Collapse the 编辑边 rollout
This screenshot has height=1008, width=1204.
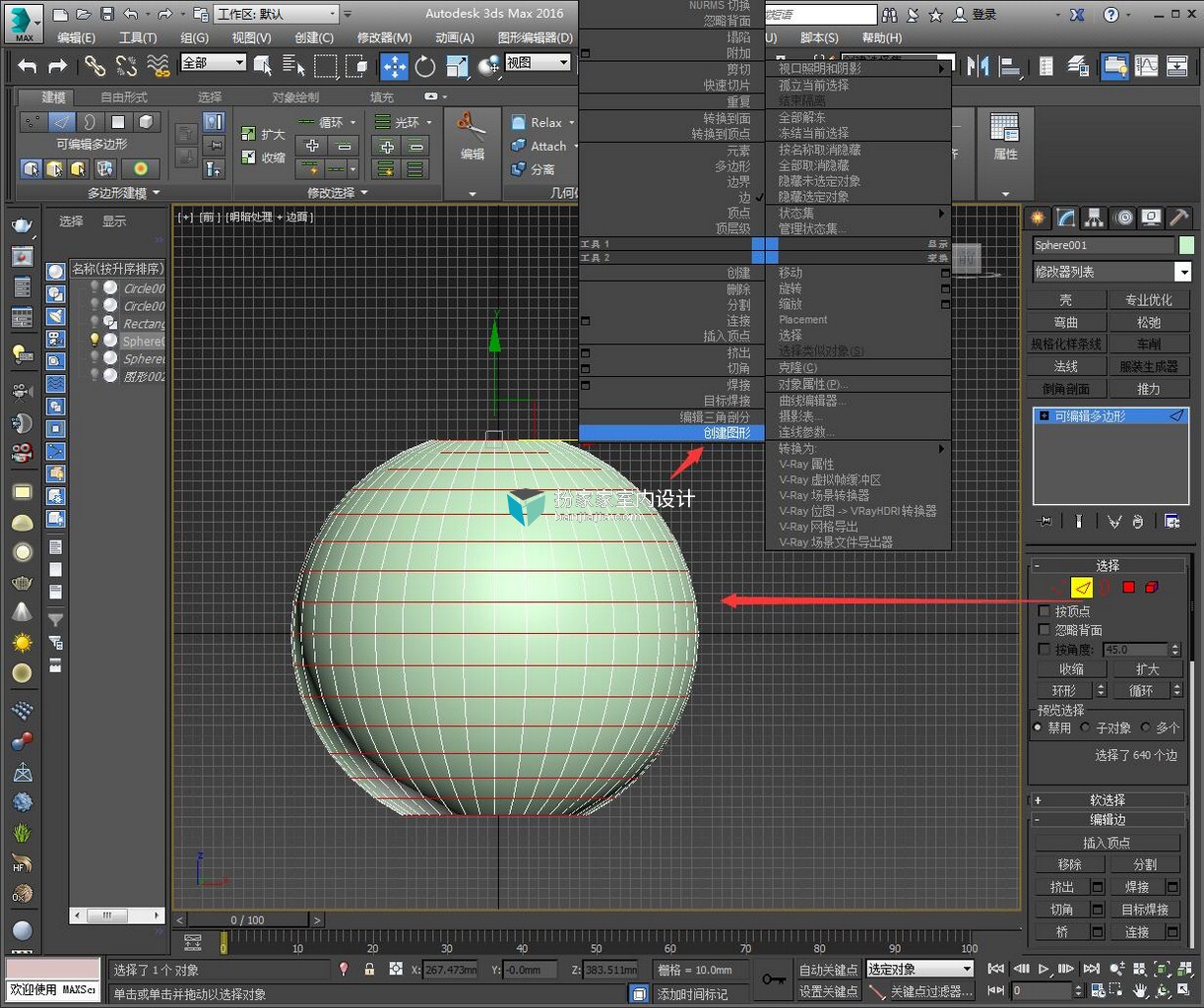tap(1107, 819)
